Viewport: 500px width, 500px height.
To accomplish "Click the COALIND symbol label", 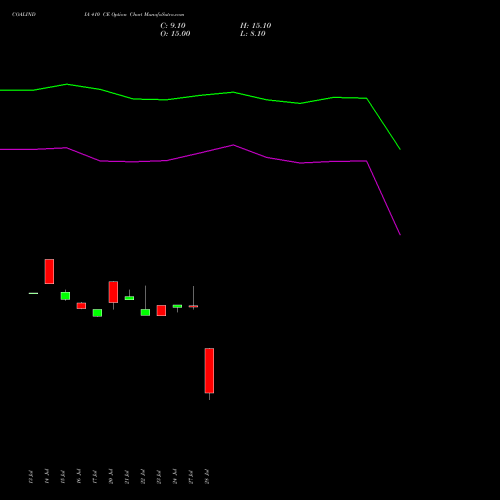I will (x=24, y=14).
